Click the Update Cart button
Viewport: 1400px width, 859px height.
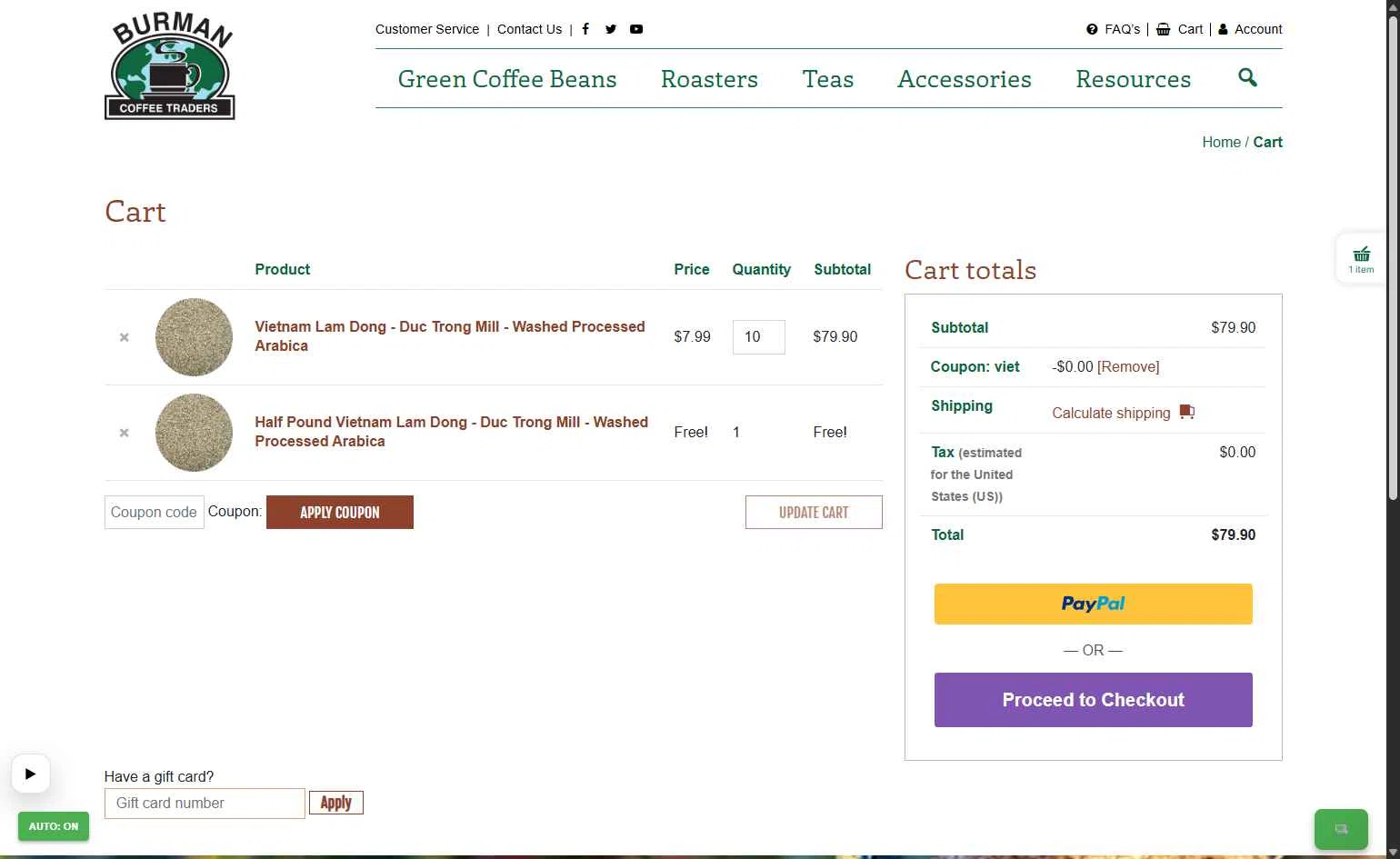coord(814,512)
